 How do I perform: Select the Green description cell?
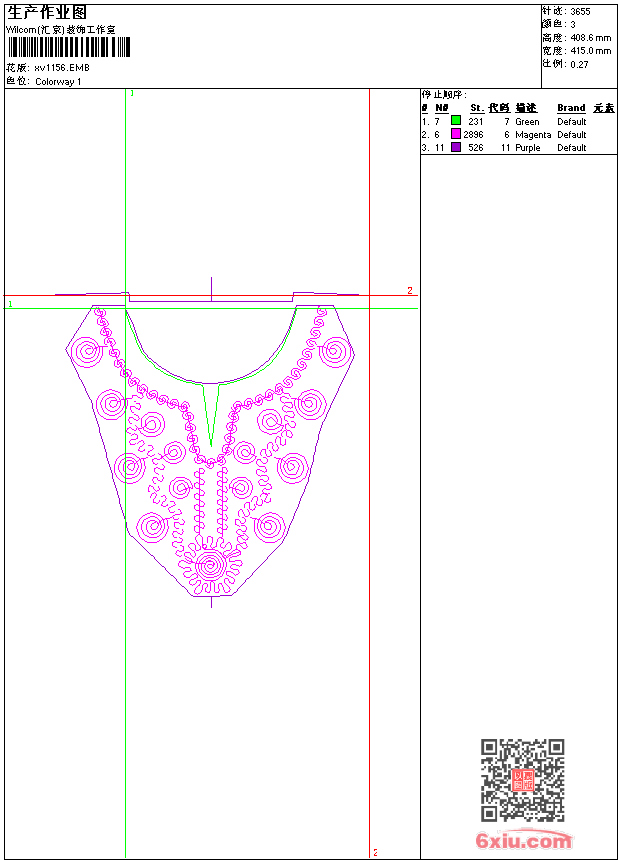coord(527,122)
